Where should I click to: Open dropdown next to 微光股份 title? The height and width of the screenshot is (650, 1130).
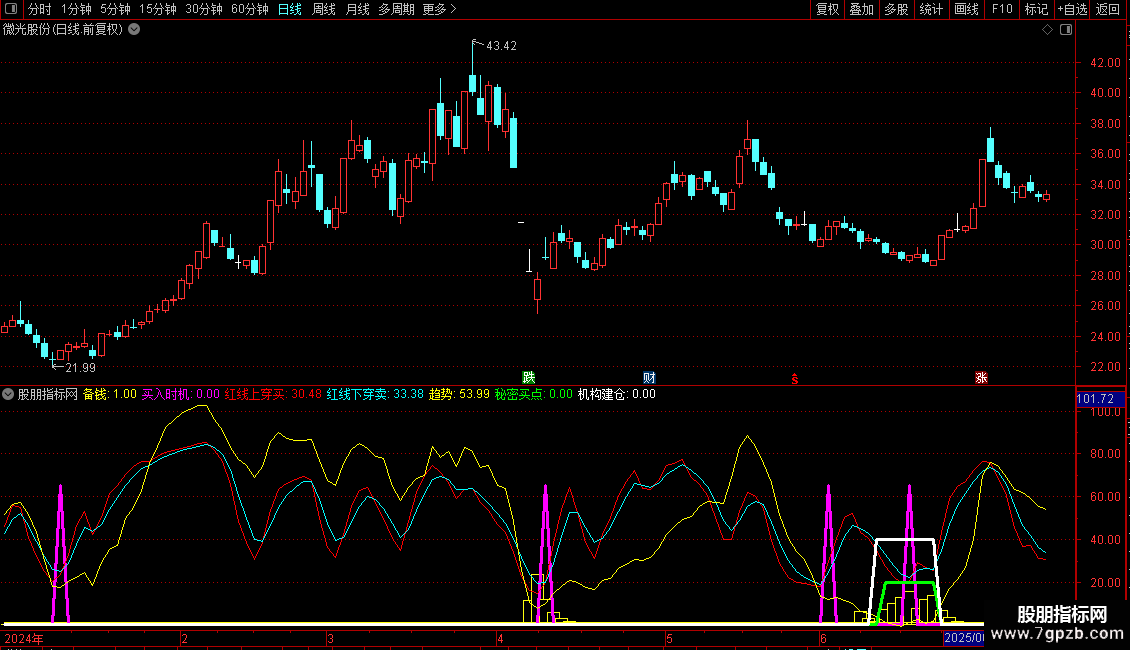pyautogui.click(x=134, y=30)
